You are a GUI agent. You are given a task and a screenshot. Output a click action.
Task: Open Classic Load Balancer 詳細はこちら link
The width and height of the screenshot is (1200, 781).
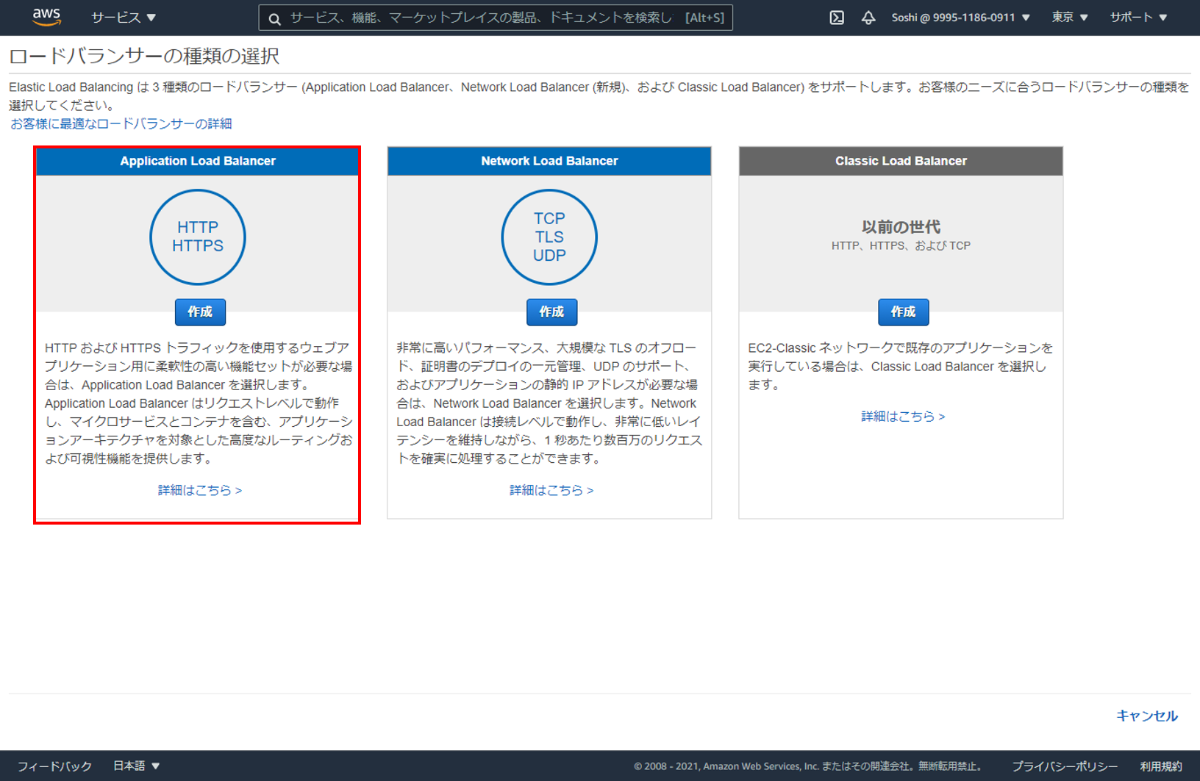(x=904, y=416)
